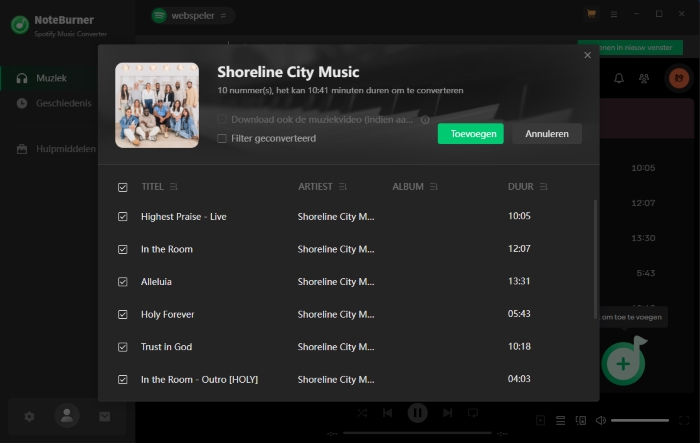Open the Hulpmiddelen sidebar section
The width and height of the screenshot is (700, 443).
tap(56, 149)
